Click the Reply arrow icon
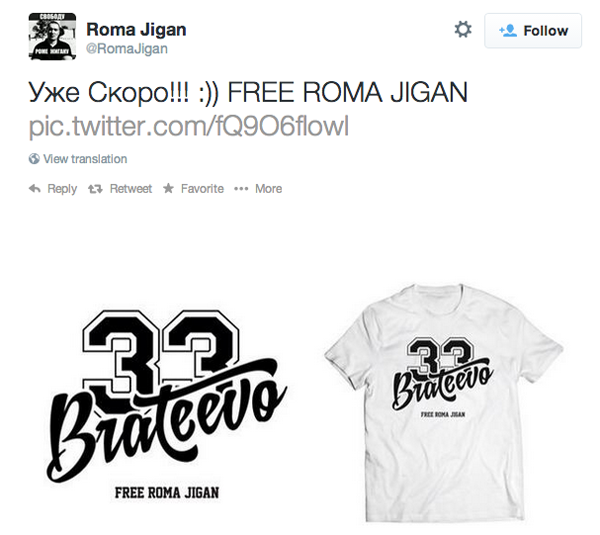600x535 pixels. coord(35,188)
